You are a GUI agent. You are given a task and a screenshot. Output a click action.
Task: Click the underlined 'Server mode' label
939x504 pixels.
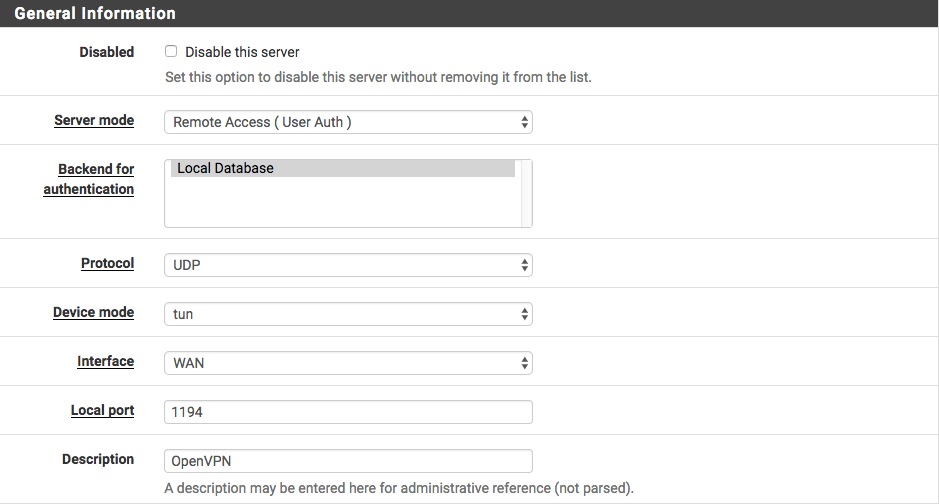point(94,120)
